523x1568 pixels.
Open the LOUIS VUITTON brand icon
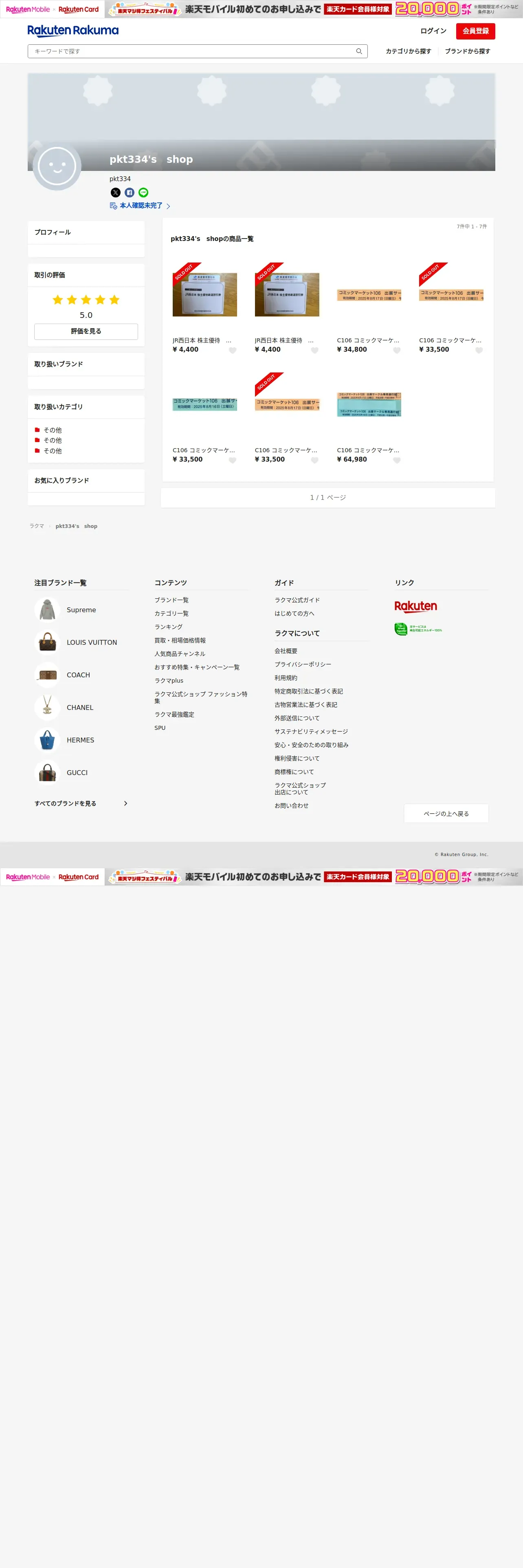tap(48, 642)
